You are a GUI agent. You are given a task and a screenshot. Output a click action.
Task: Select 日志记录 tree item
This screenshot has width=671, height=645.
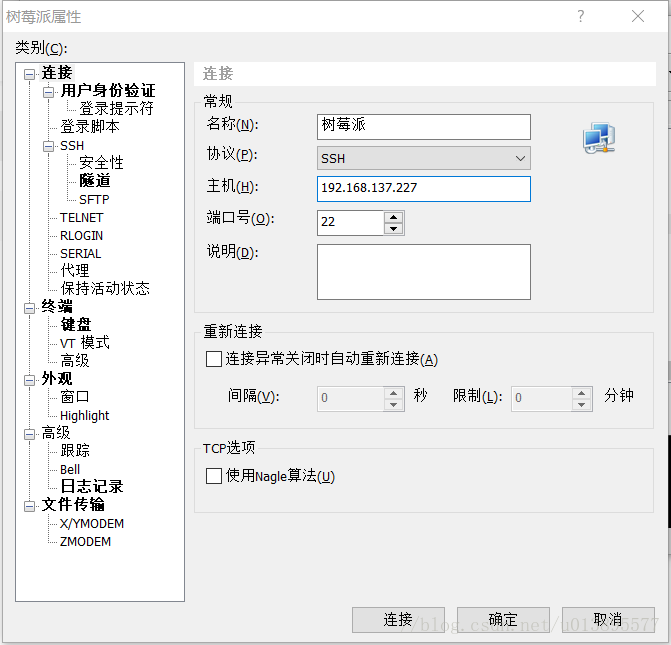pyautogui.click(x=92, y=487)
